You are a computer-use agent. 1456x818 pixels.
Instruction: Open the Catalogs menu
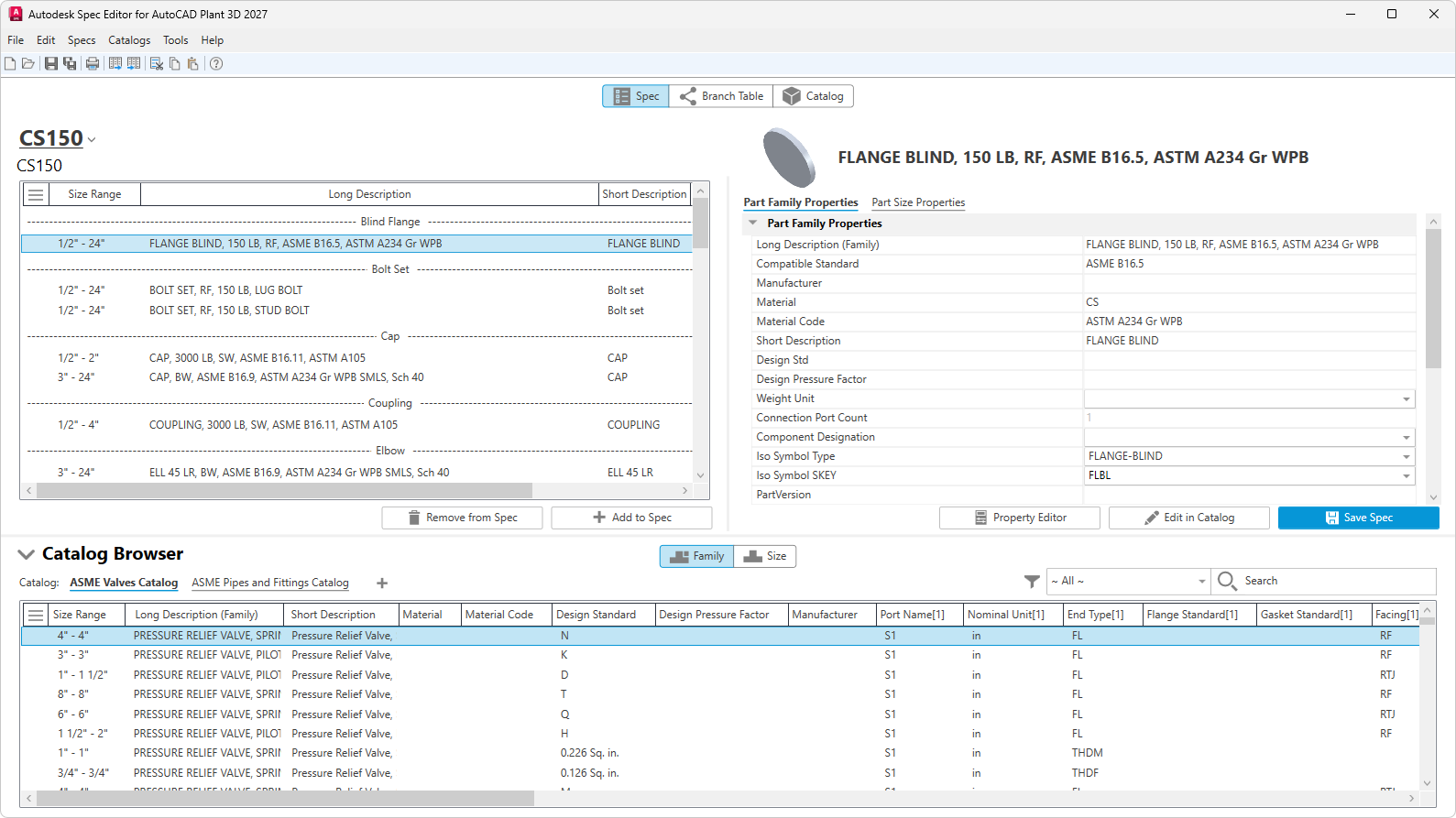129,40
